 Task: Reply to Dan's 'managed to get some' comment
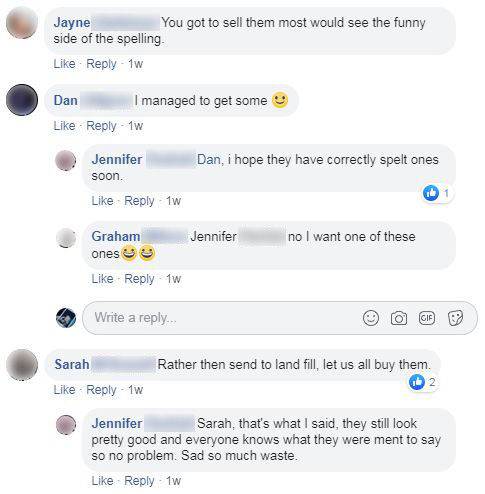tap(101, 126)
